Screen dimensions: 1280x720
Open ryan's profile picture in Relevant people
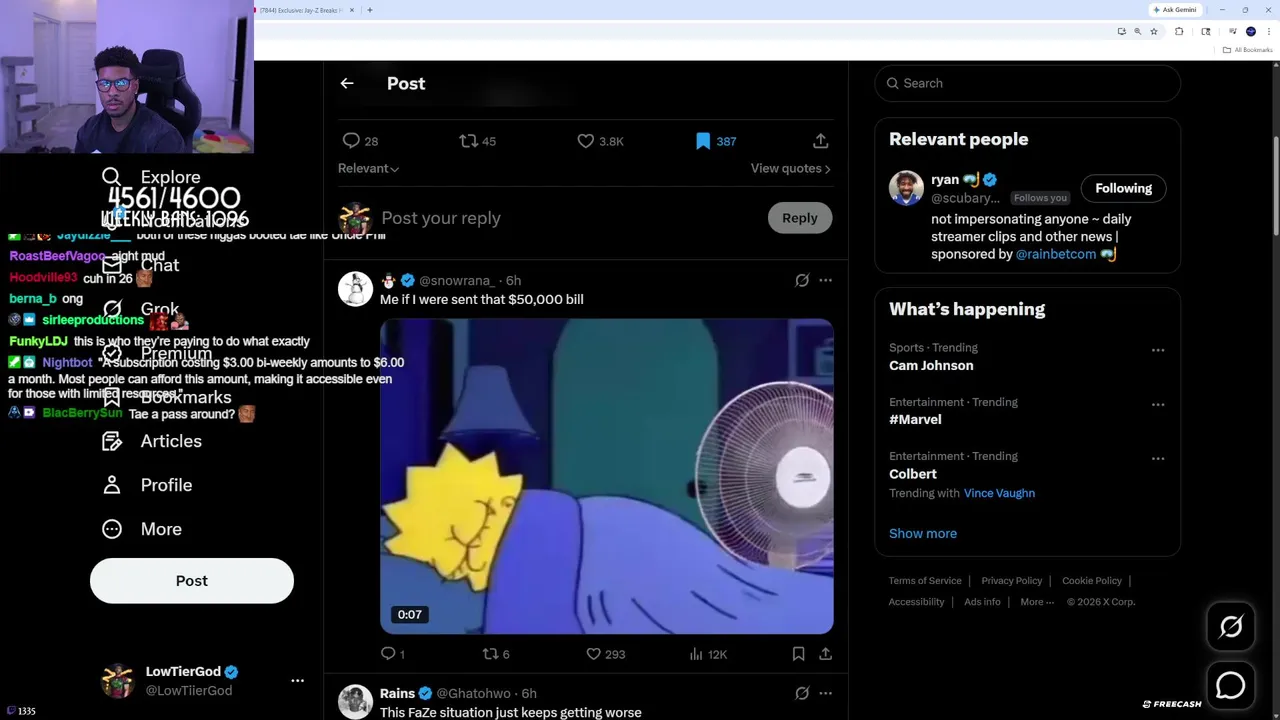pos(906,188)
